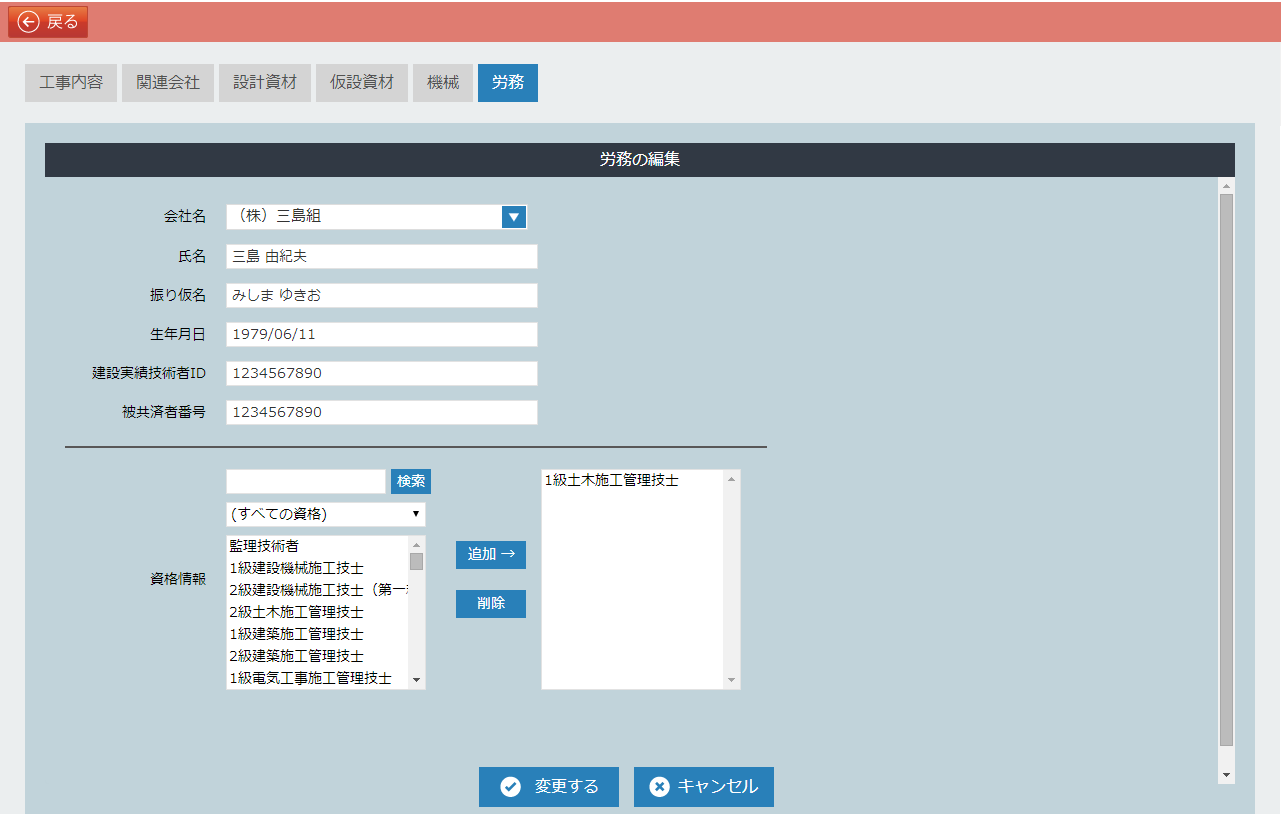Click the main panel scroll-down arrow
Viewport: 1281px width, 814px height.
pyautogui.click(x=1227, y=775)
